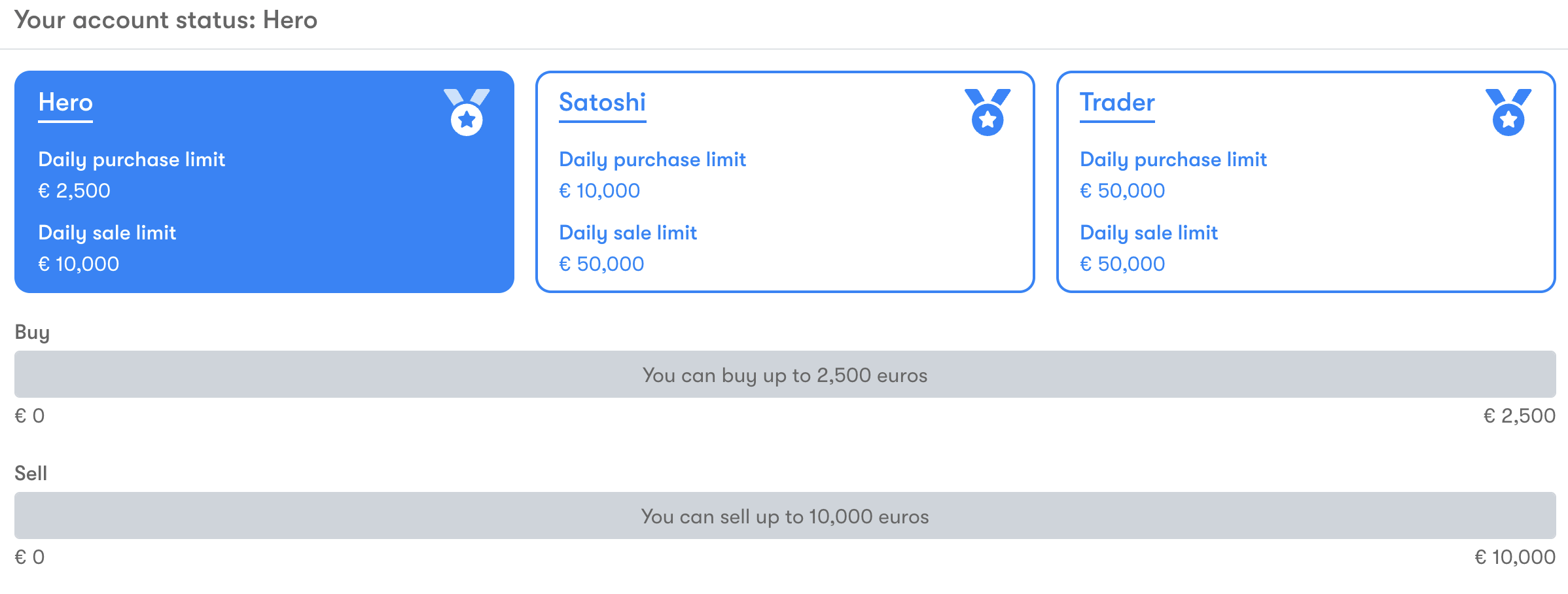1568x594 pixels.
Task: Click the € 2,500 maximum under Buy bar
Action: [x=1519, y=416]
